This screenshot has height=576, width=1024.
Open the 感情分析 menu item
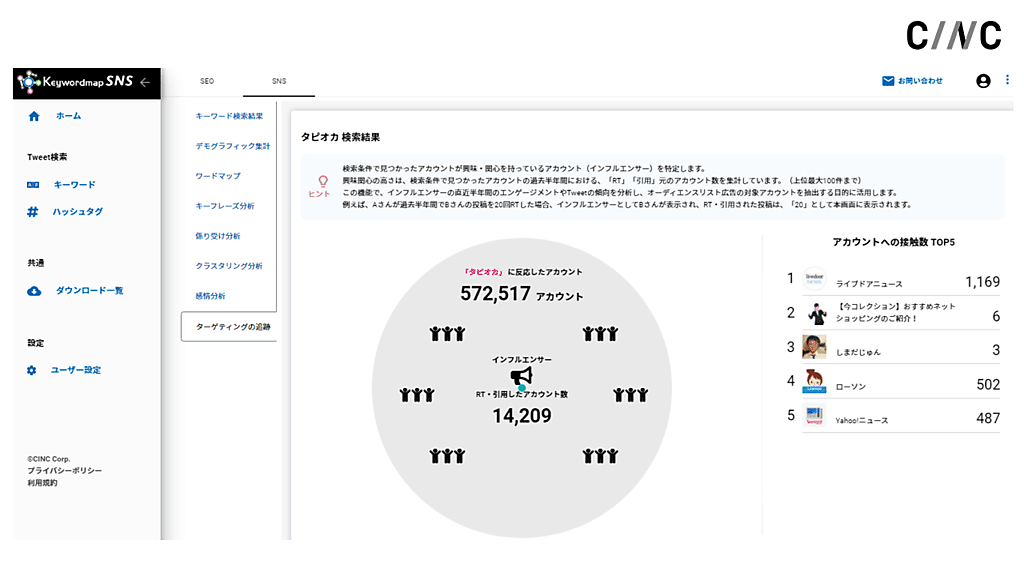click(211, 296)
